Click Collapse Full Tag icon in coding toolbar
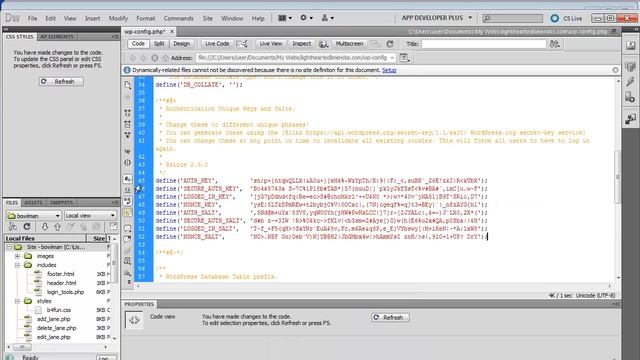This screenshot has width=640, height=360. point(128,113)
